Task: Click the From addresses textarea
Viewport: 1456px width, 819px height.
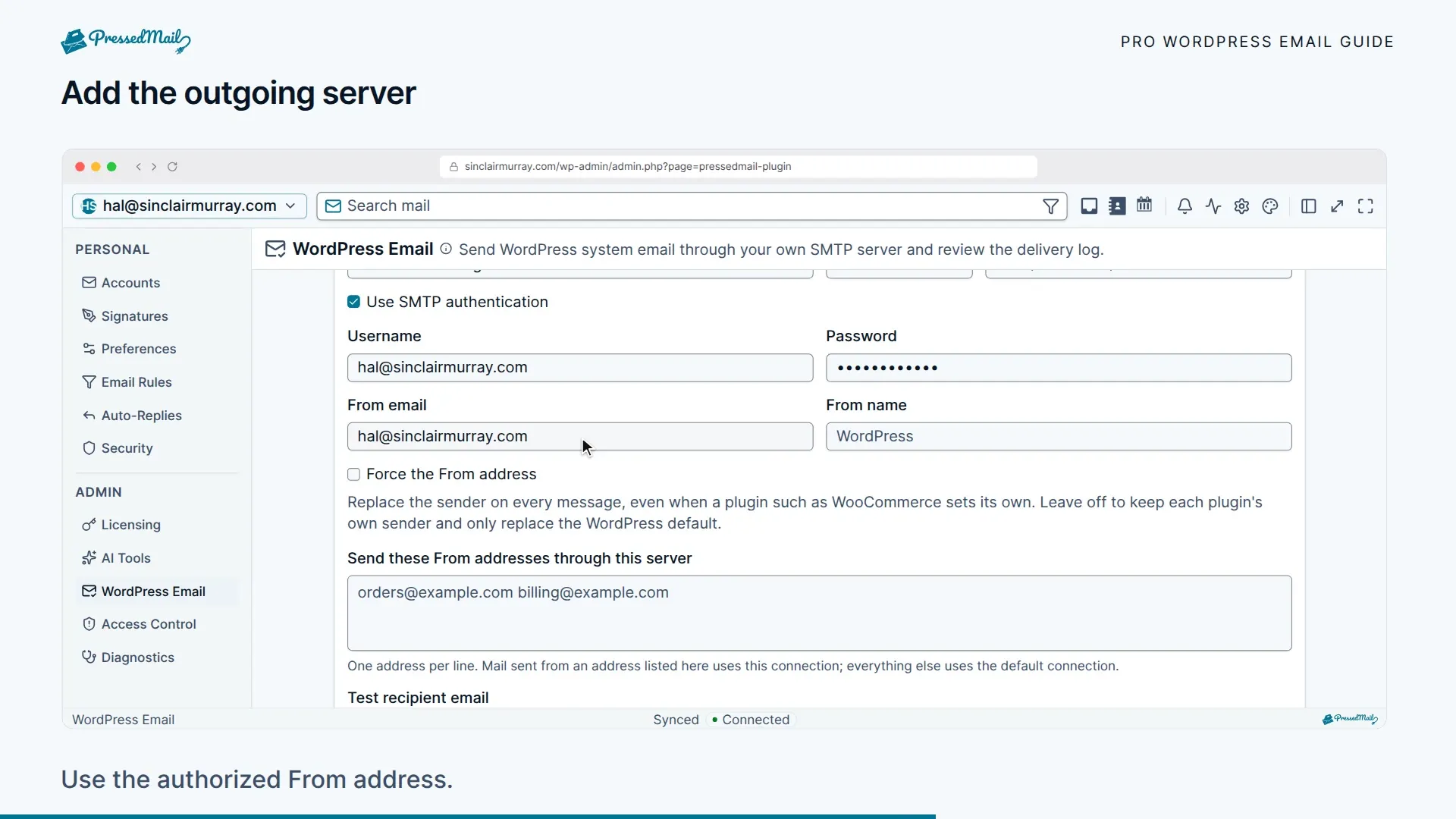Action: (819, 613)
